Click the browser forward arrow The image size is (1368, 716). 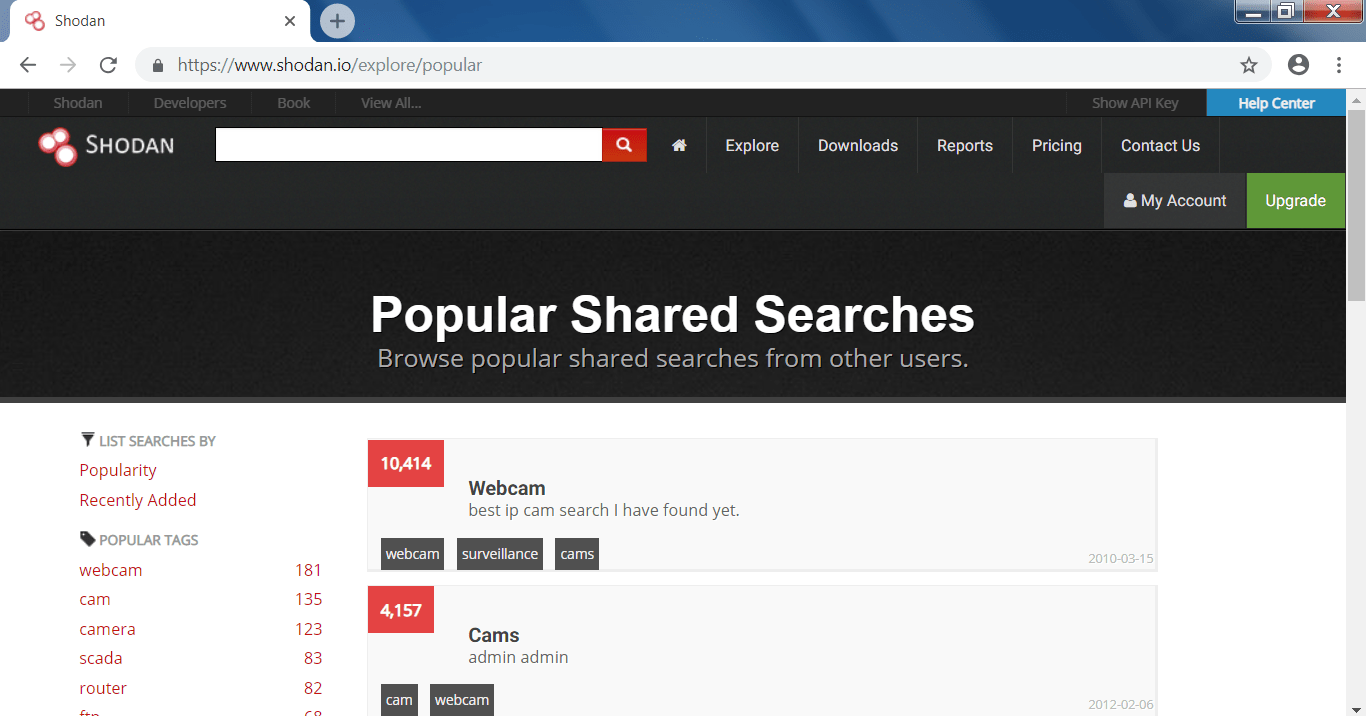pyautogui.click(x=68, y=65)
